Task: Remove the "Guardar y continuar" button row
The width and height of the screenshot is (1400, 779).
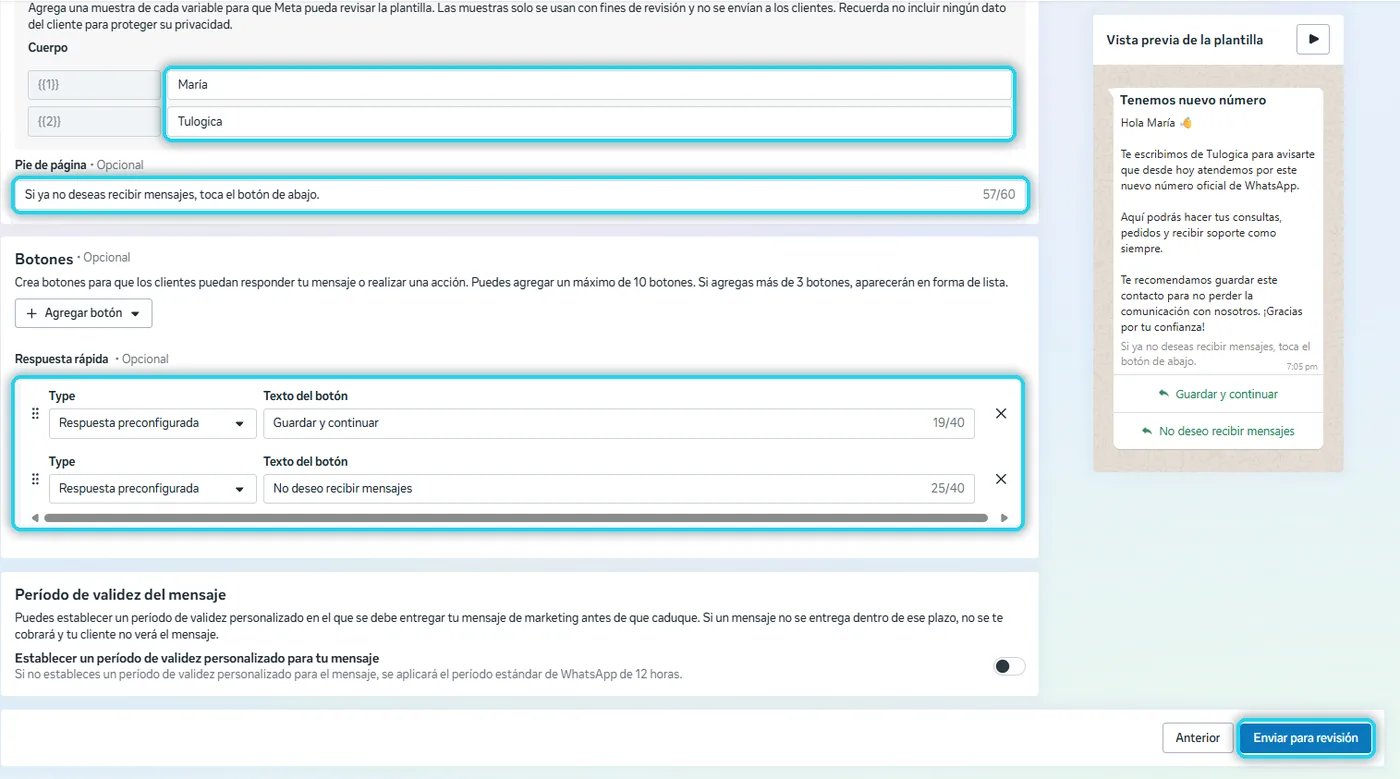Action: pyautogui.click(x=1001, y=414)
